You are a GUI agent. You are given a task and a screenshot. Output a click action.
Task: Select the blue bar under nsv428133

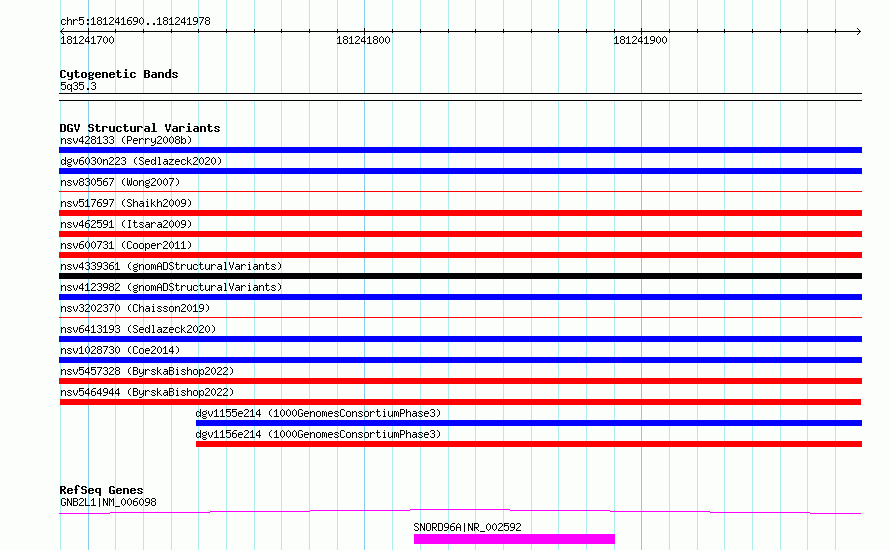[460, 150]
